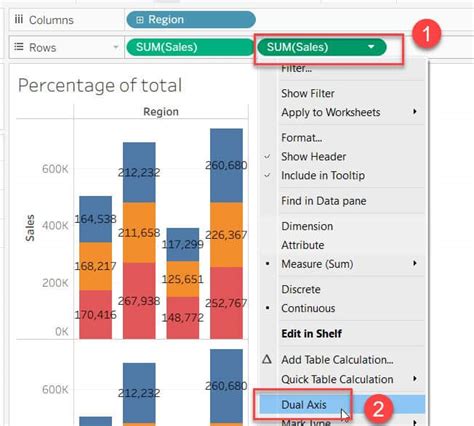Click the plus expand icon on Region pill
The height and width of the screenshot is (426, 474).
coord(140,20)
